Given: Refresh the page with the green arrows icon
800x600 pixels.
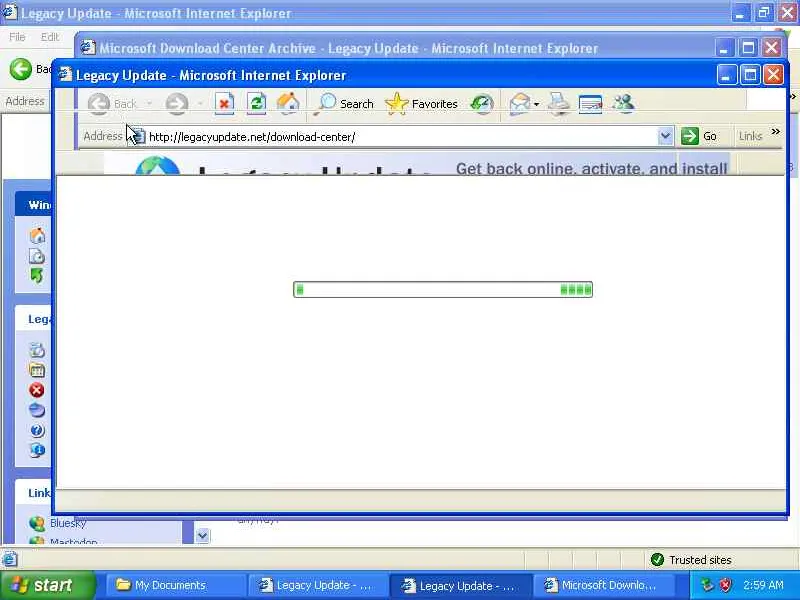Looking at the screenshot, I should [256, 104].
